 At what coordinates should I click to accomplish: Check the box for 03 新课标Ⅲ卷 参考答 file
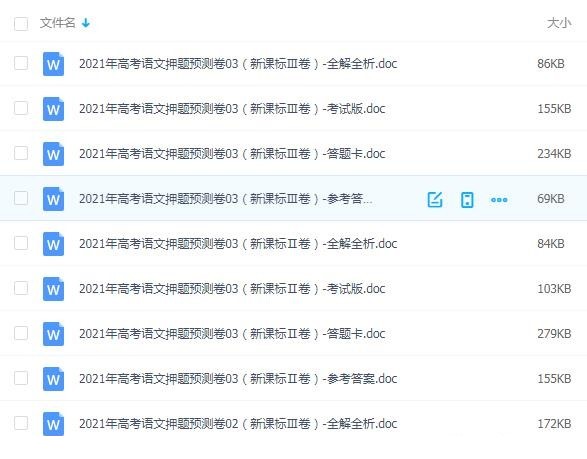21,198
